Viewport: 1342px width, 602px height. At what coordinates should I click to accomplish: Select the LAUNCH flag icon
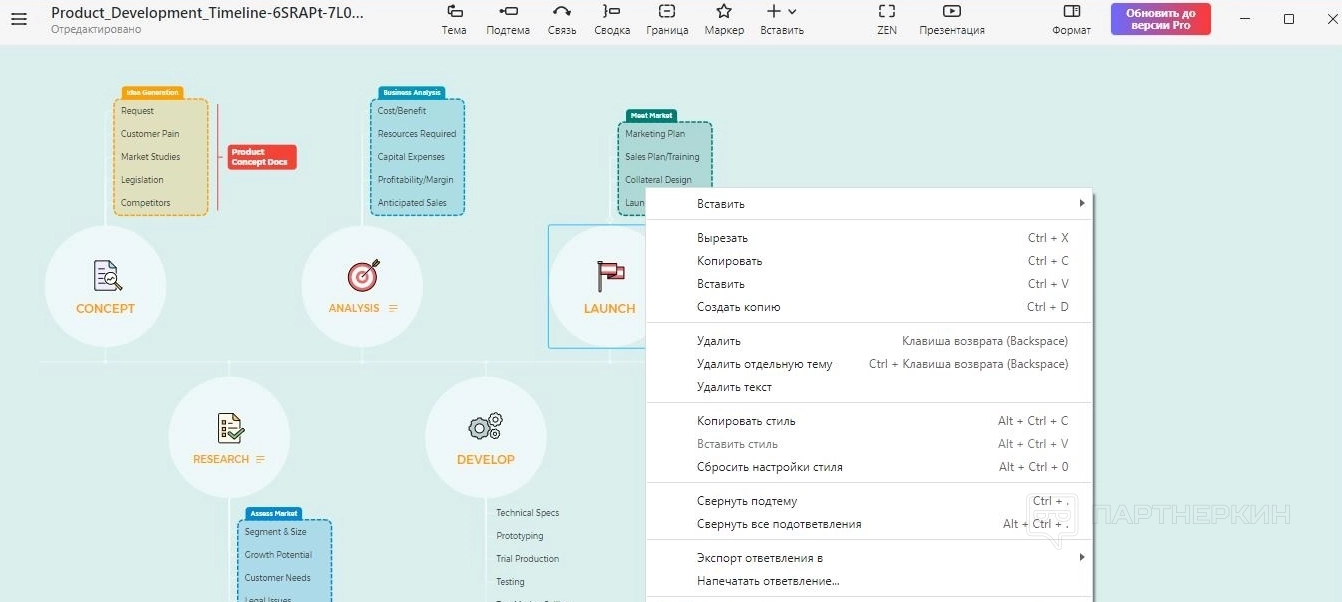point(610,275)
